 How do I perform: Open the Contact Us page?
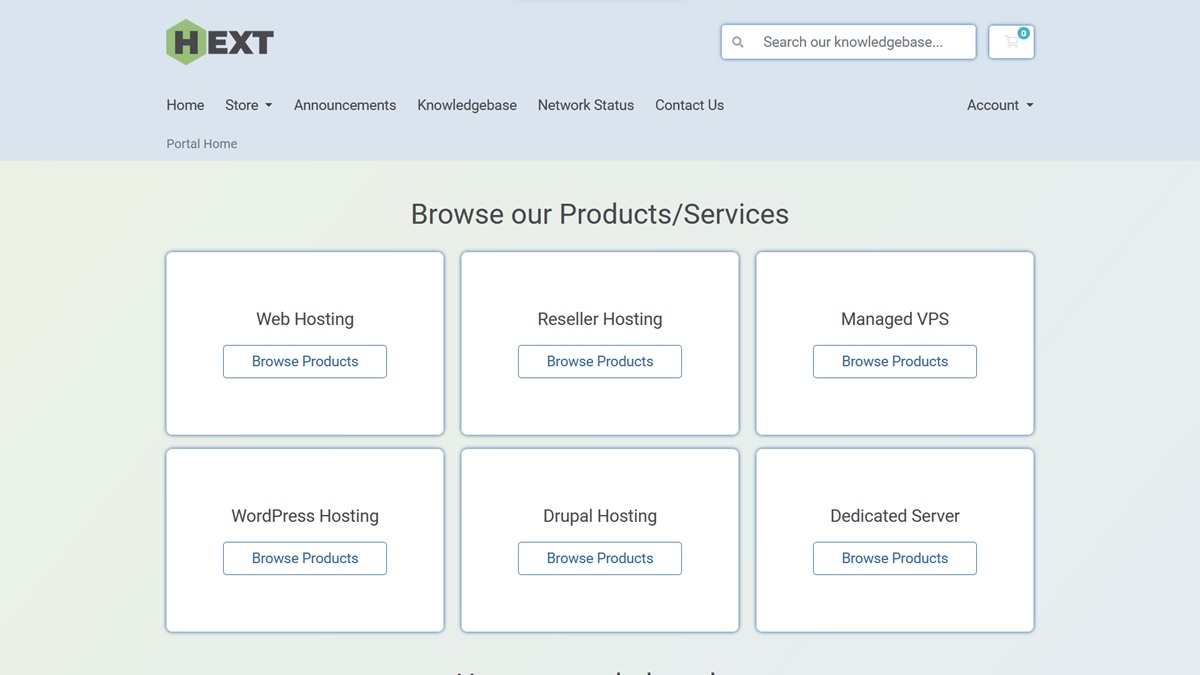689,105
